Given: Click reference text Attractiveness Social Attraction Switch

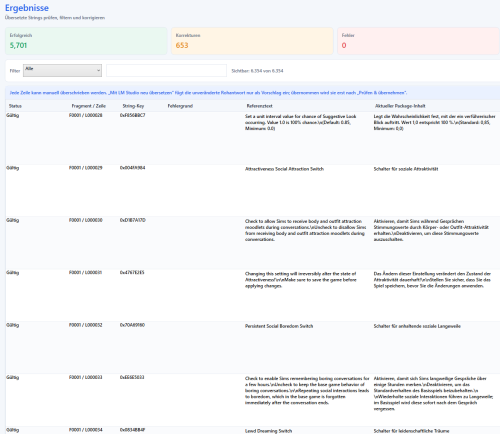Looking at the screenshot, I should pos(284,169).
